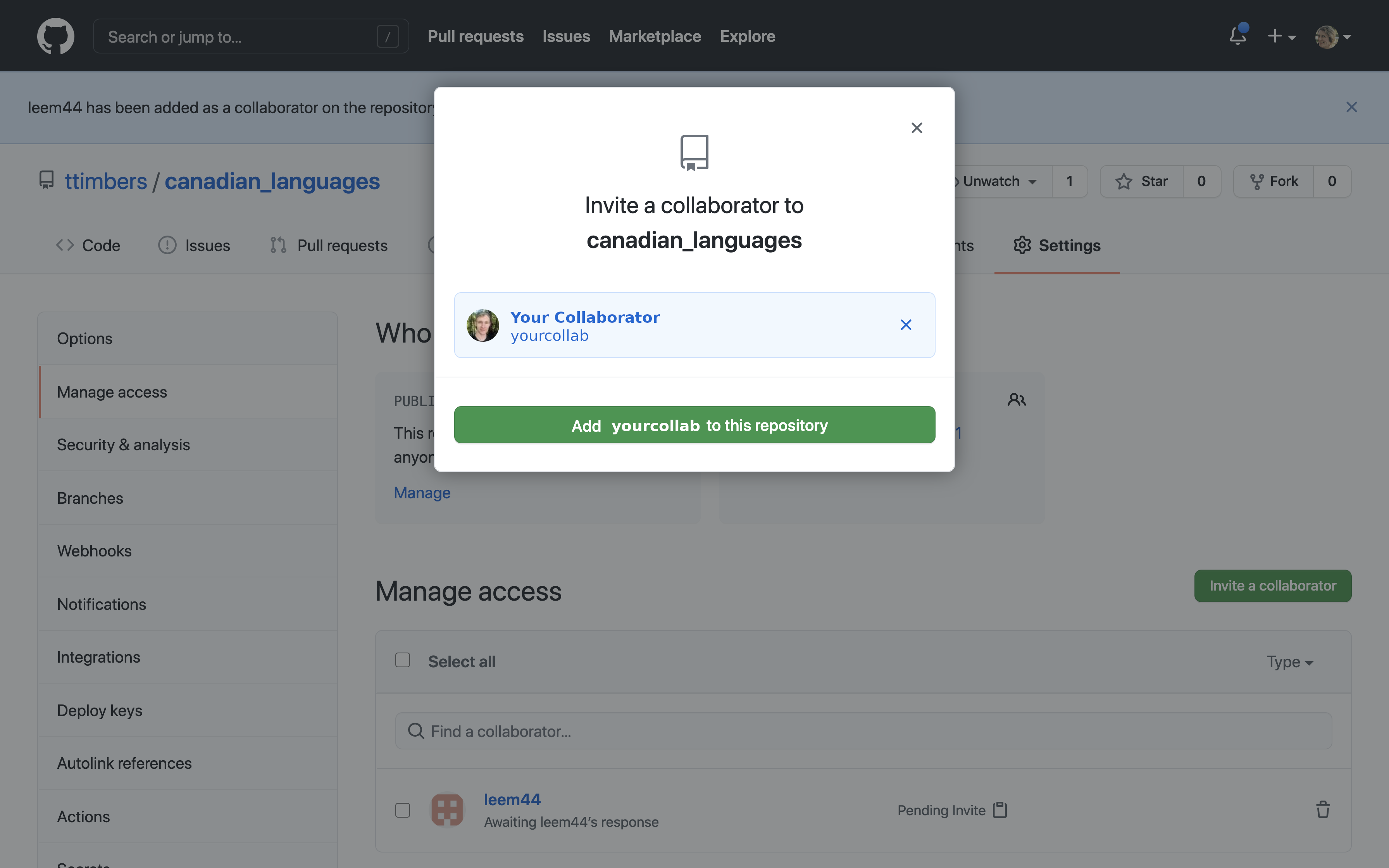Open Marketplace in top nav

655,36
